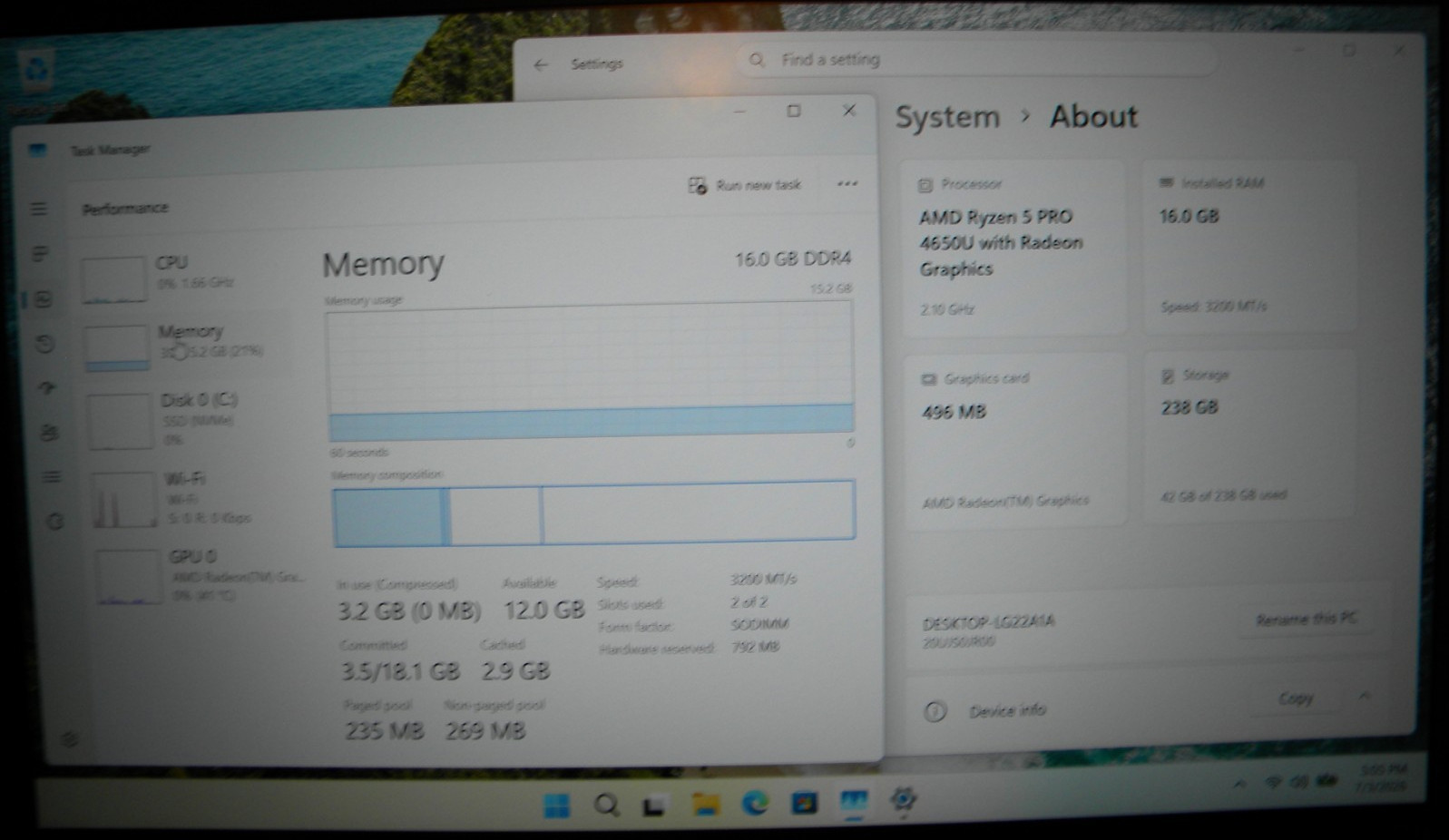Image resolution: width=1449 pixels, height=840 pixels.
Task: Open Startup apps icon in Task Manager
Action: (x=46, y=387)
